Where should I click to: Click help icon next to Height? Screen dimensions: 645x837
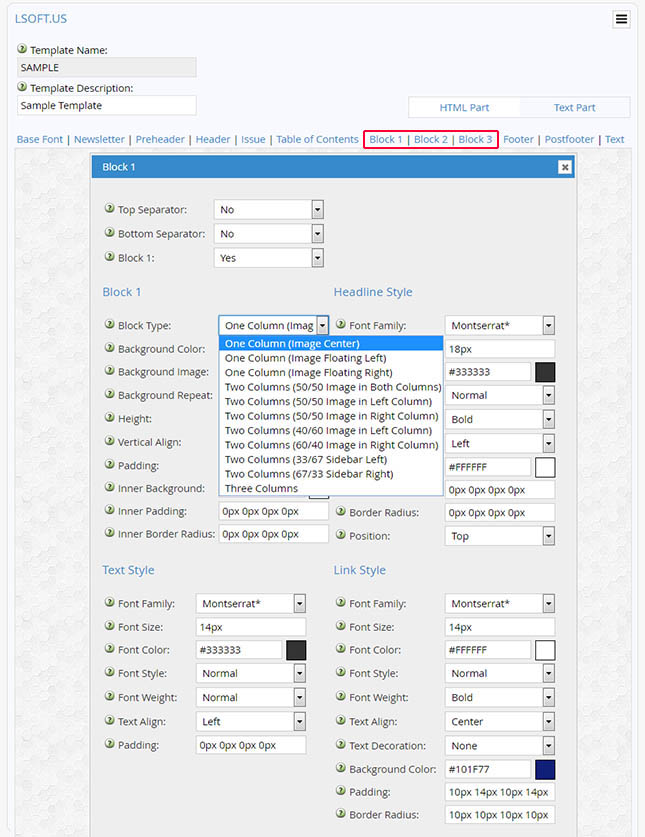tap(109, 417)
